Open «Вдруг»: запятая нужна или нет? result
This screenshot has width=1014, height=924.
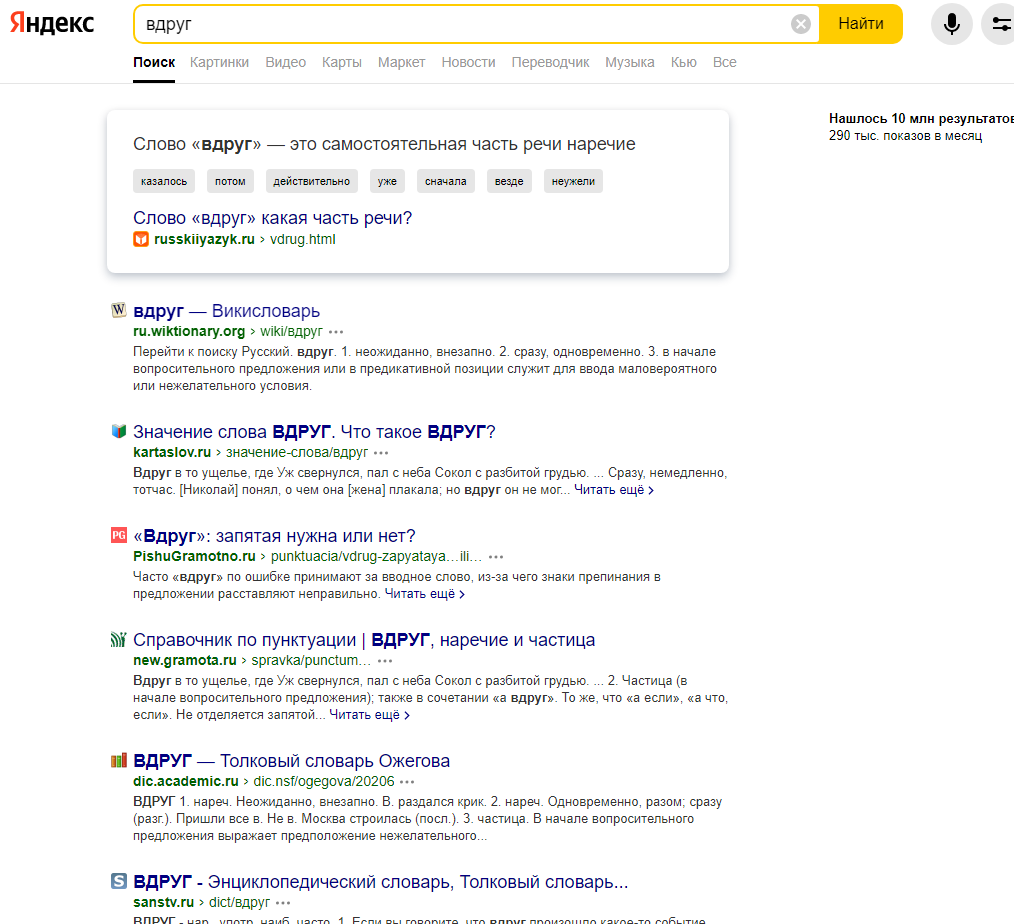coord(274,536)
